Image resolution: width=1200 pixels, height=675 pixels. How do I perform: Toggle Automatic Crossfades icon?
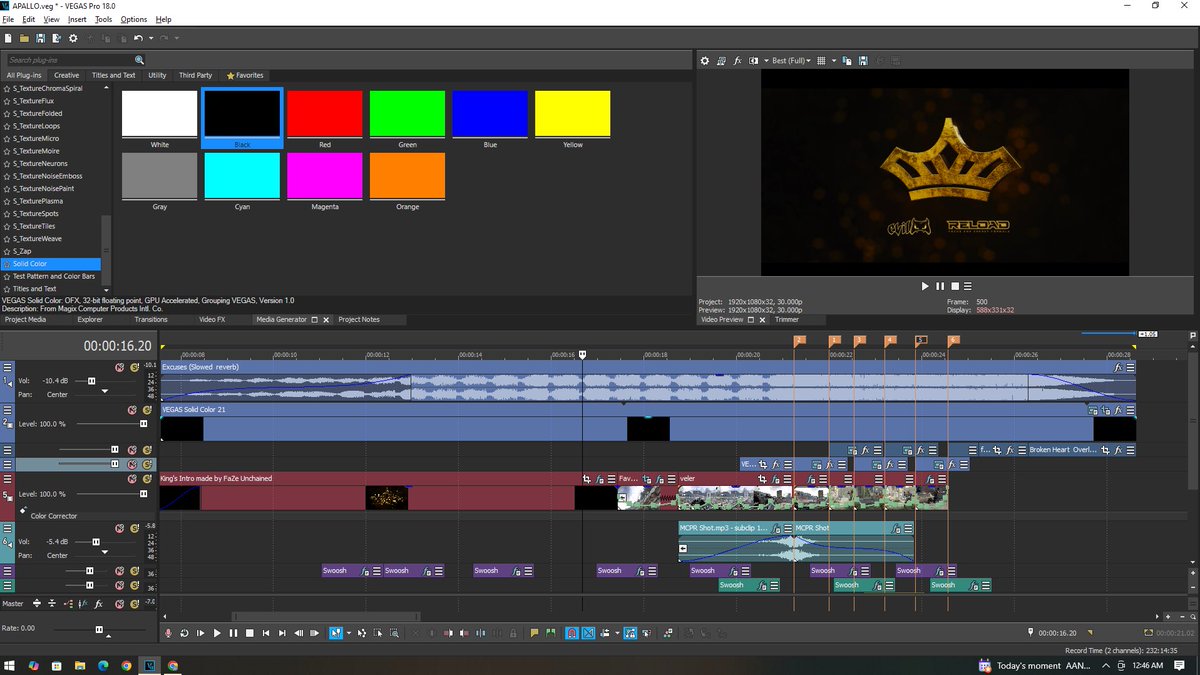click(x=589, y=633)
